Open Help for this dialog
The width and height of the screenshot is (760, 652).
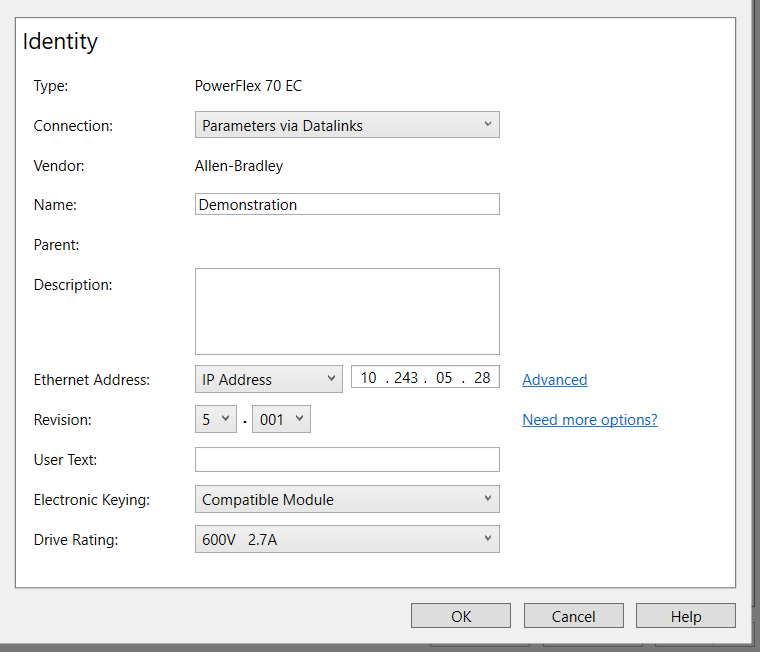click(685, 616)
